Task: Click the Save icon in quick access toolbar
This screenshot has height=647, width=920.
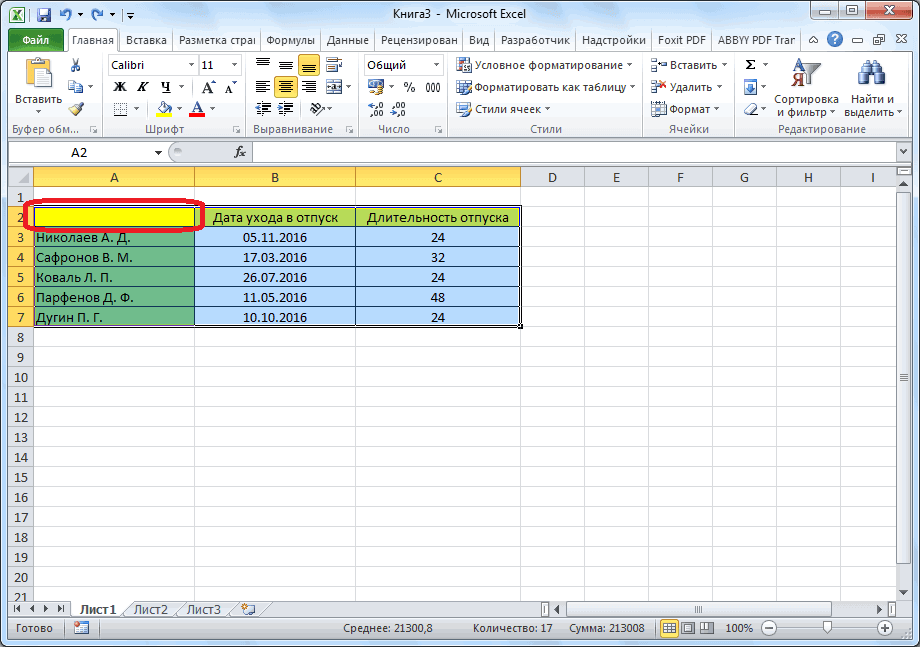Action: pyautogui.click(x=43, y=15)
